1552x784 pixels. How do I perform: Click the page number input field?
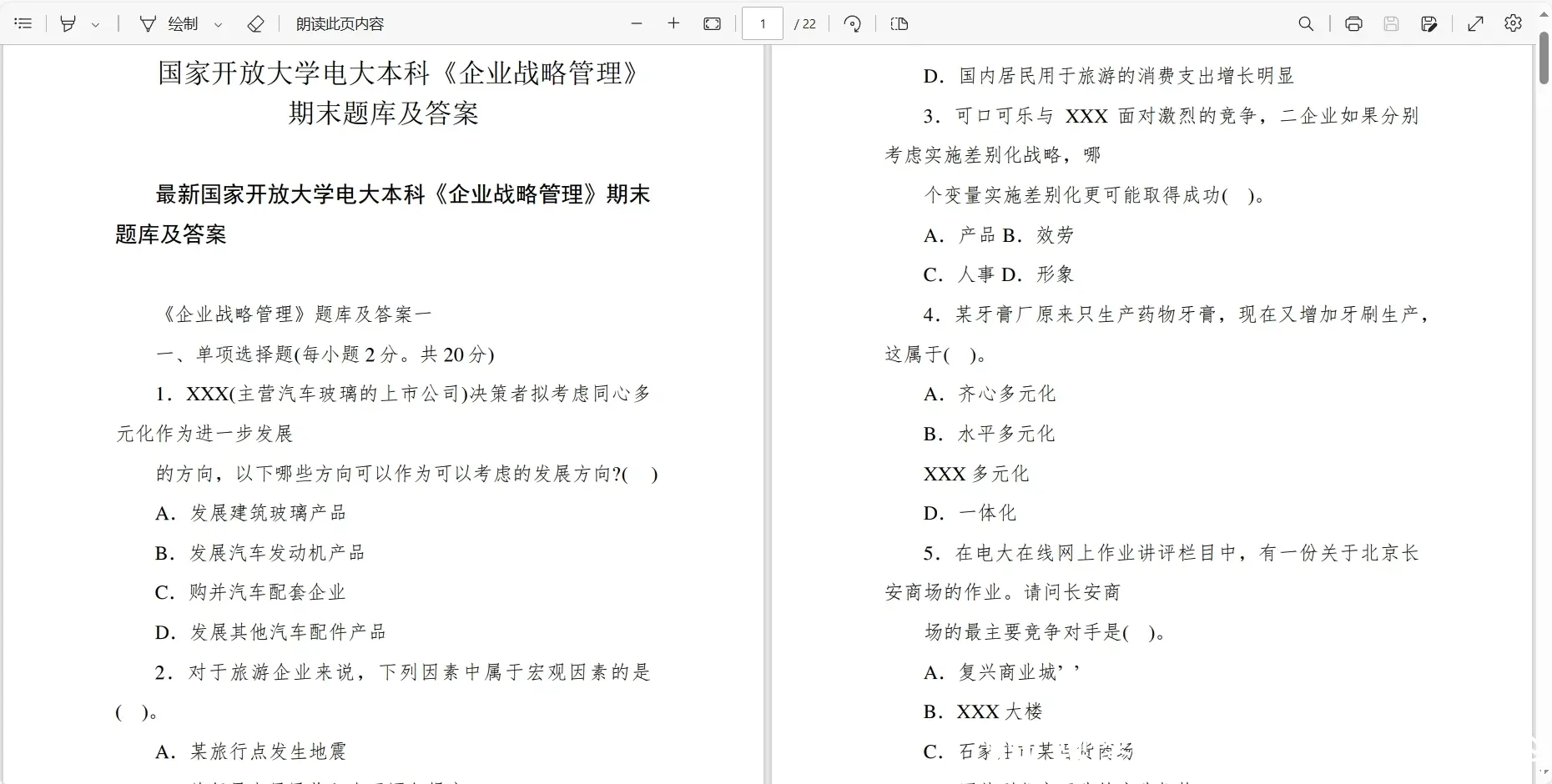click(x=763, y=23)
